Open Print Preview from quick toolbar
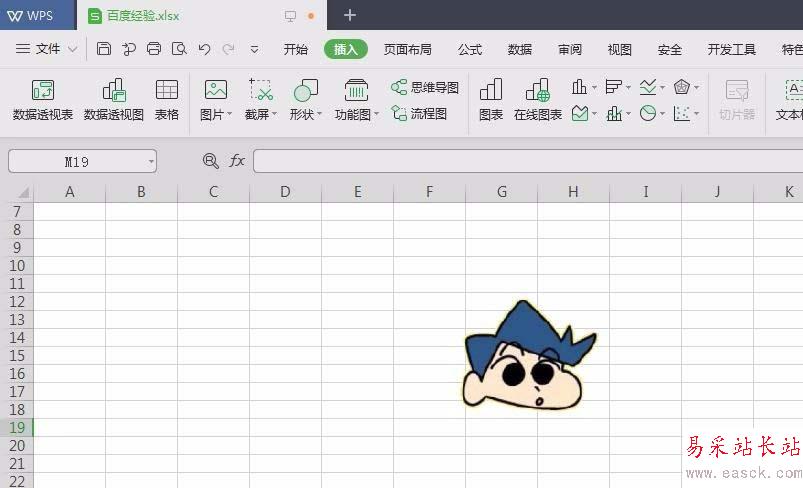The image size is (803, 488). [179, 49]
